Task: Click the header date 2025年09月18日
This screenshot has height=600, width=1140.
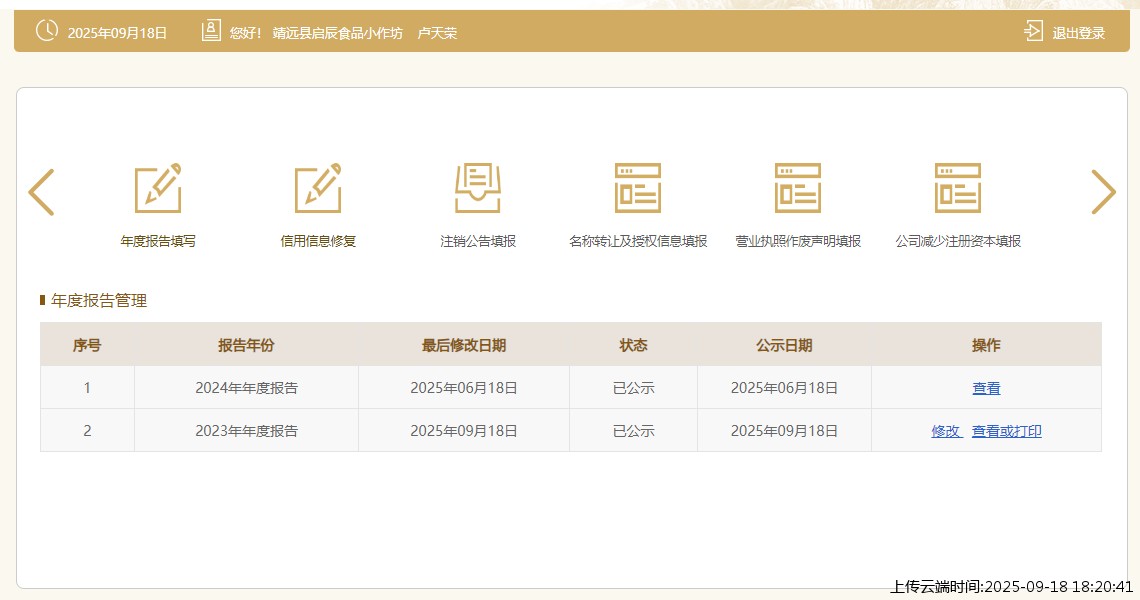Action: coord(117,33)
